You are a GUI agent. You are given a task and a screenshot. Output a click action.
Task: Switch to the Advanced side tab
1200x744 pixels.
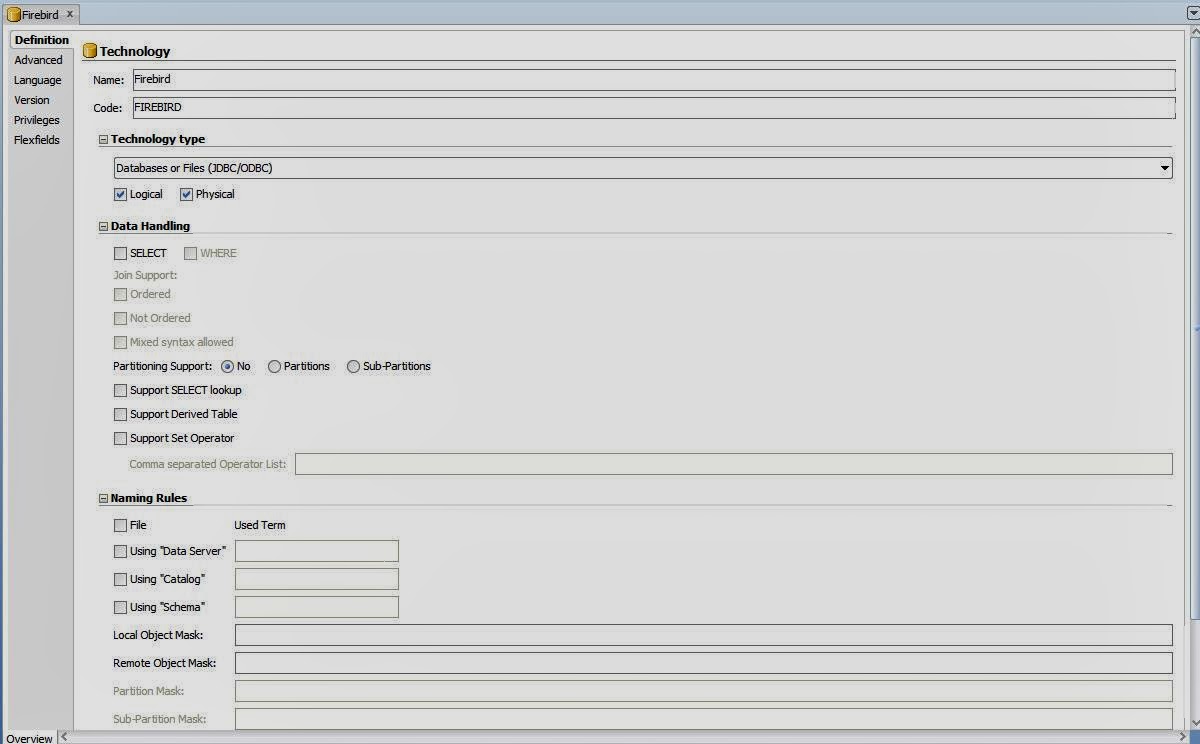(38, 60)
